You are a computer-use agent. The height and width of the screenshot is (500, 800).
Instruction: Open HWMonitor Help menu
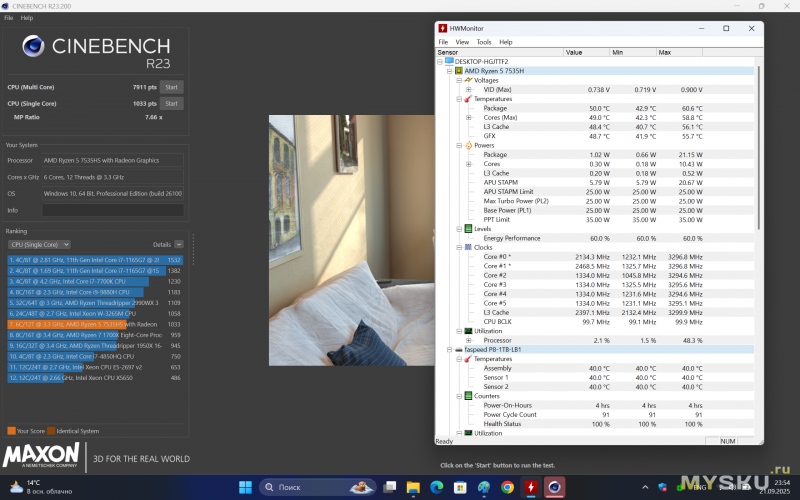(506, 42)
